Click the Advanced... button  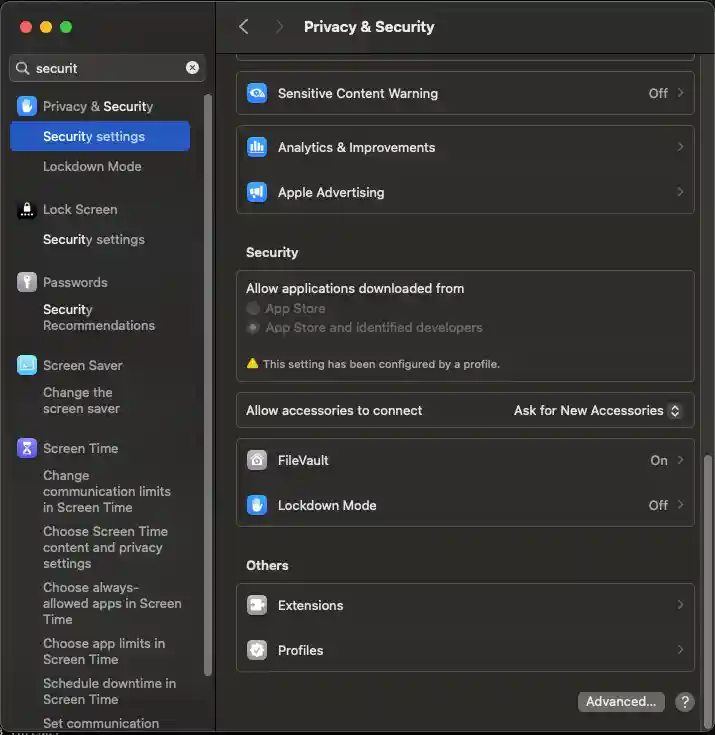pos(621,702)
